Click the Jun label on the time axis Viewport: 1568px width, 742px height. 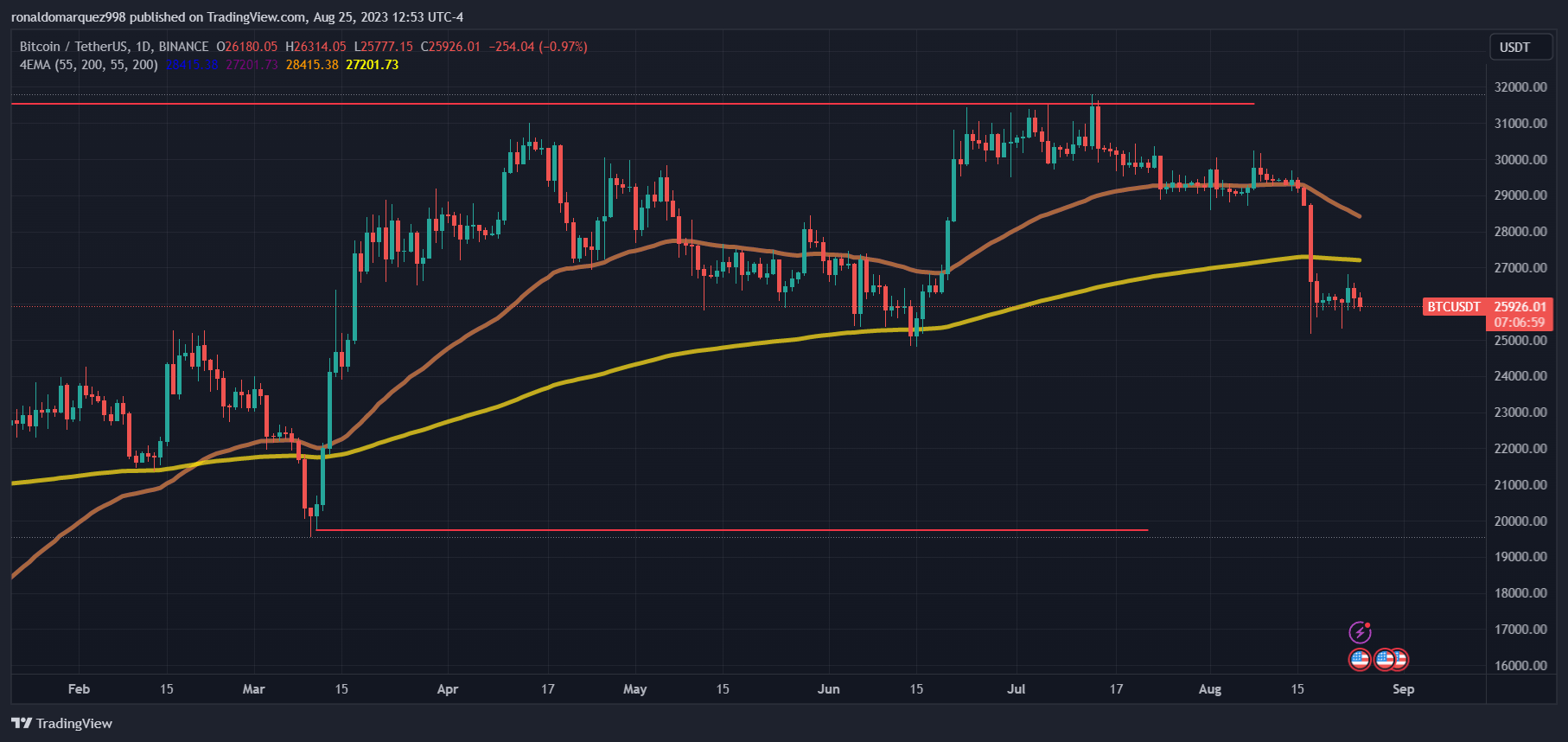829,689
